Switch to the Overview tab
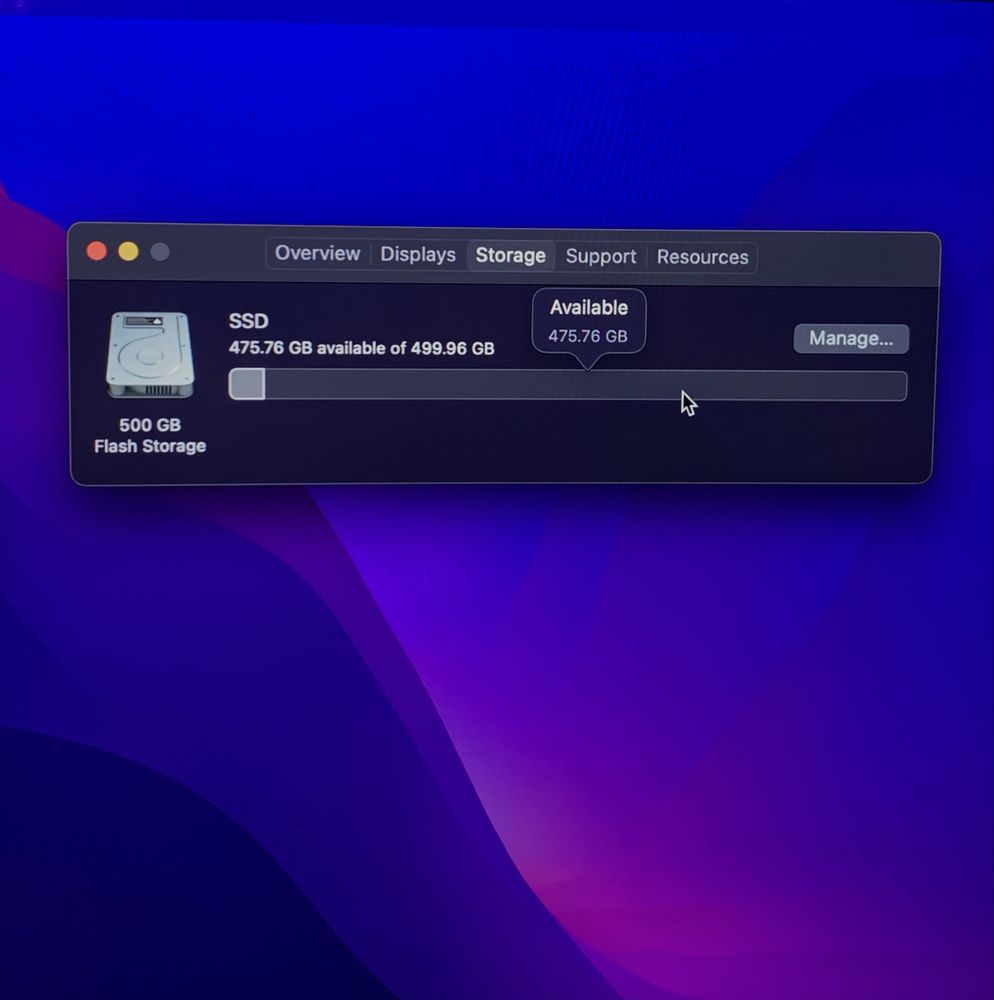Image resolution: width=994 pixels, height=1000 pixels. 317,253
